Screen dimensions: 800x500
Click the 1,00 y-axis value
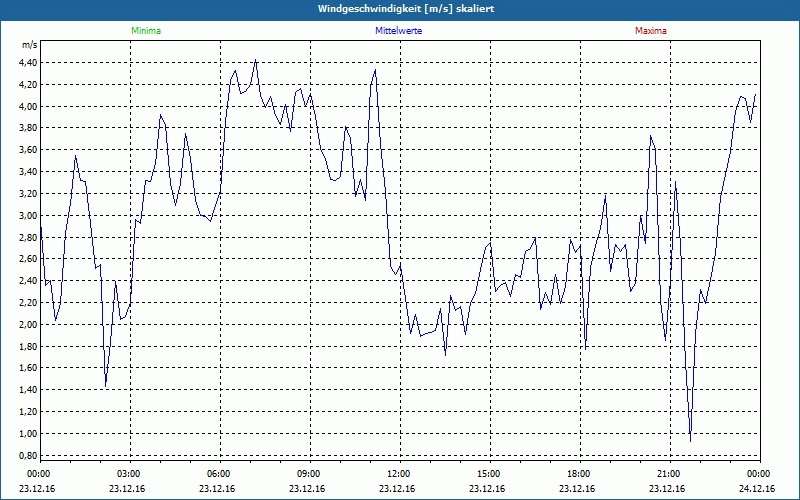pyautogui.click(x=29, y=434)
